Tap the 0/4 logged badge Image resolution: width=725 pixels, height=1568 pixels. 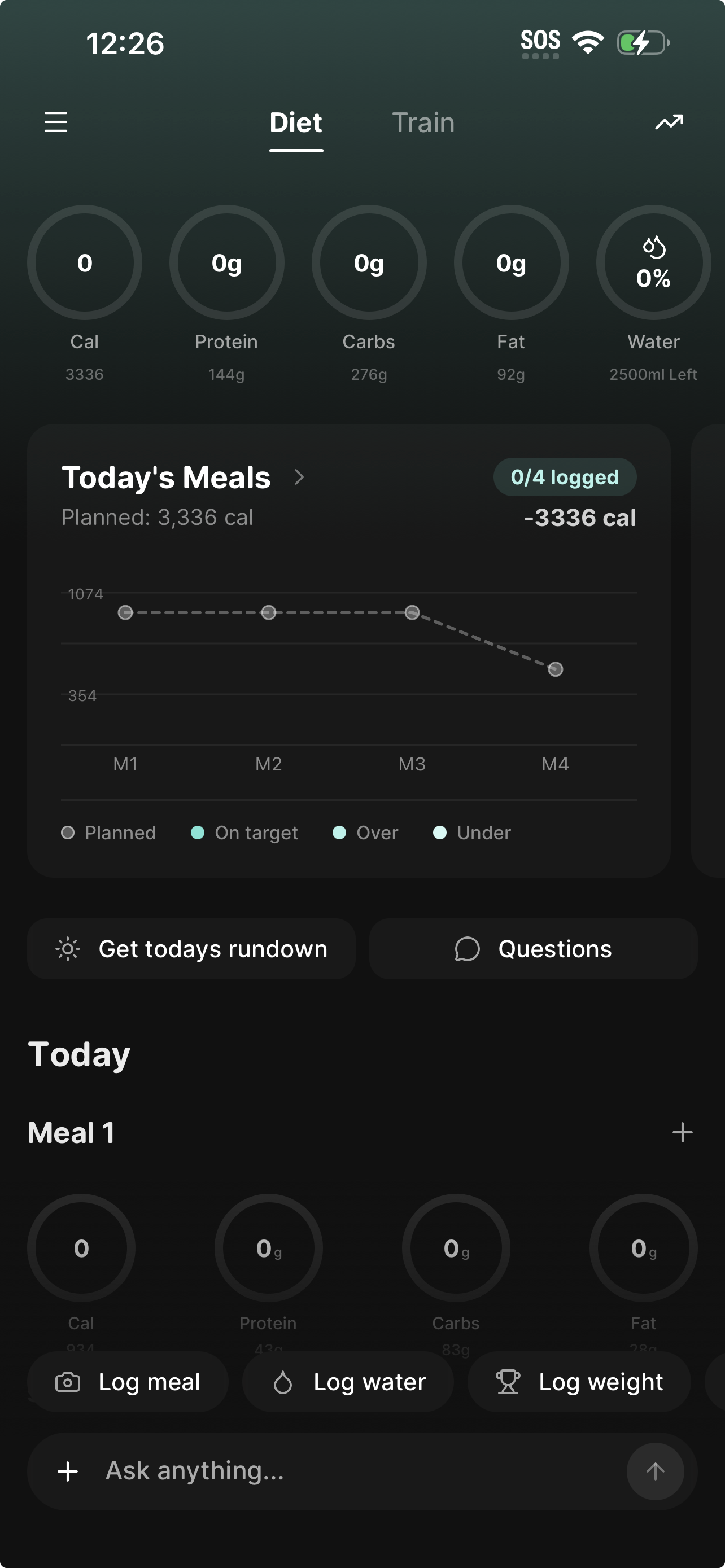[564, 477]
